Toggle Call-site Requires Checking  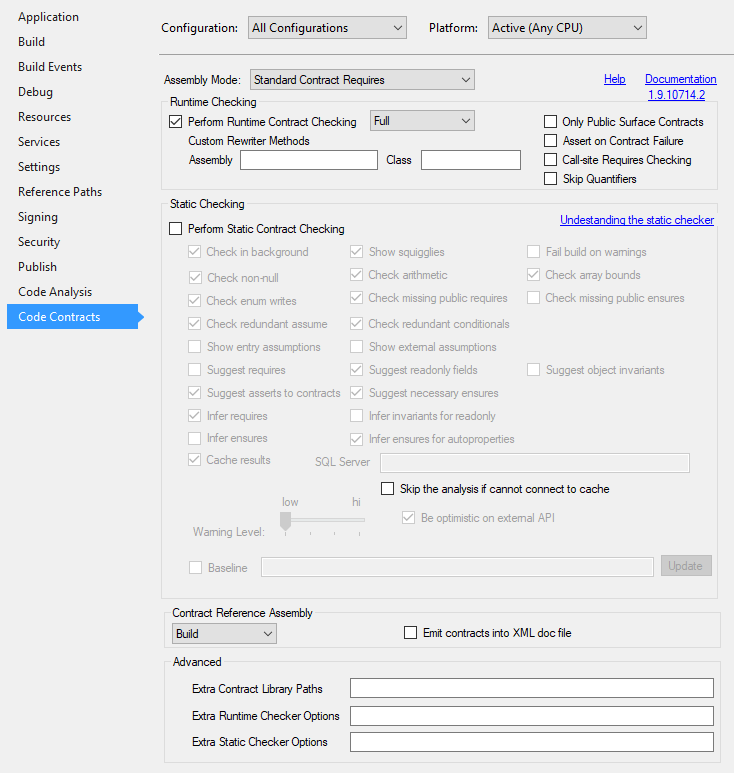tap(550, 160)
